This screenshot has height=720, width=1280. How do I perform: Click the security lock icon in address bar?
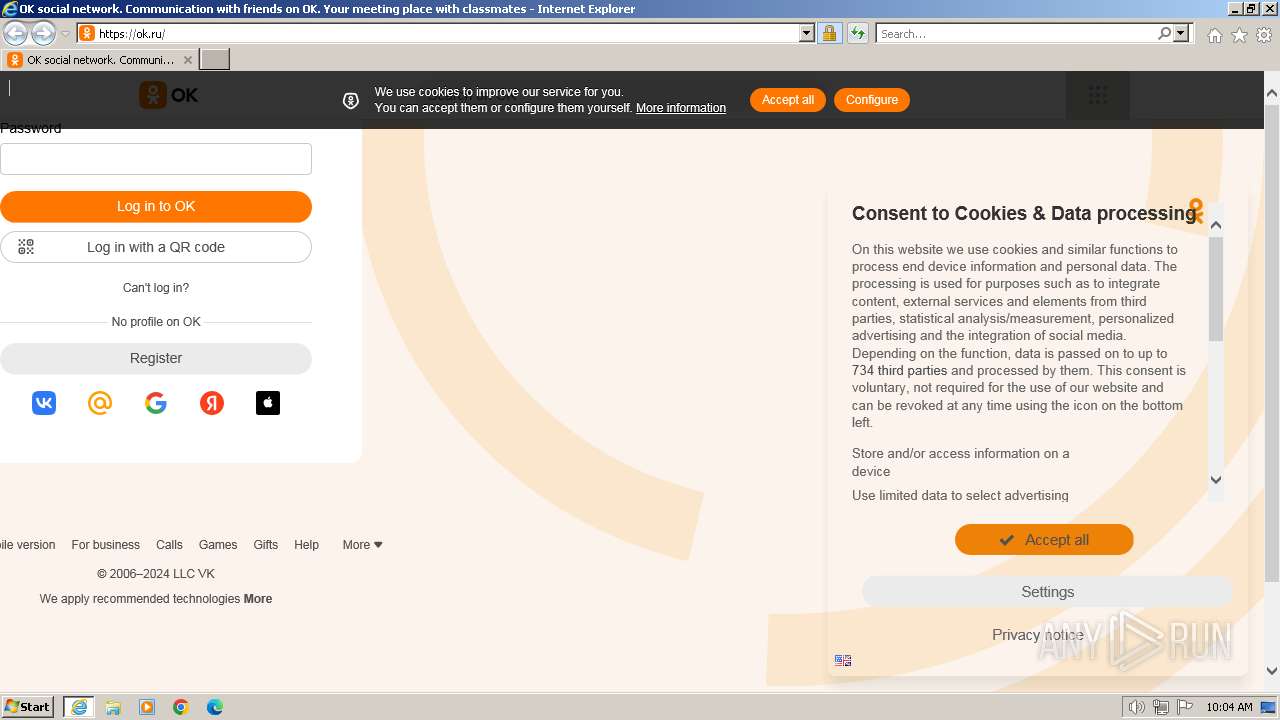829,33
